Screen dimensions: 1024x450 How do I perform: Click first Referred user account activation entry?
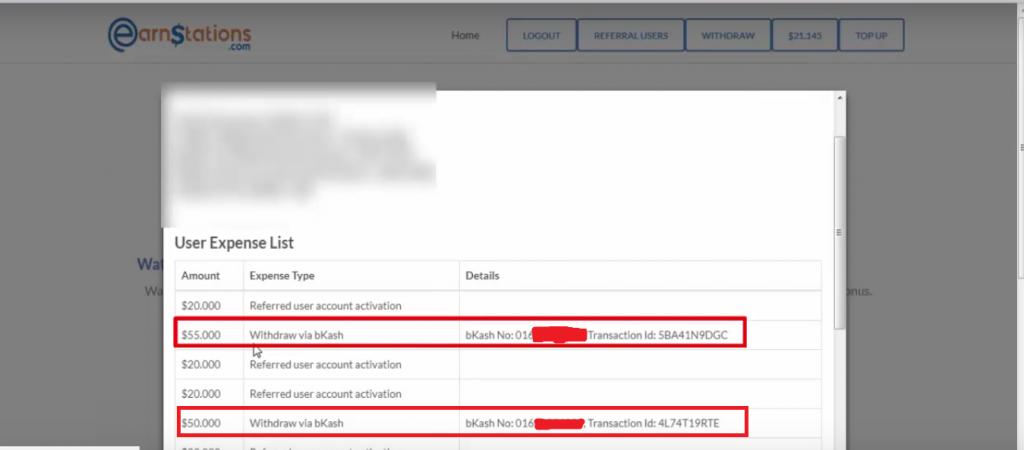pyautogui.click(x=325, y=305)
